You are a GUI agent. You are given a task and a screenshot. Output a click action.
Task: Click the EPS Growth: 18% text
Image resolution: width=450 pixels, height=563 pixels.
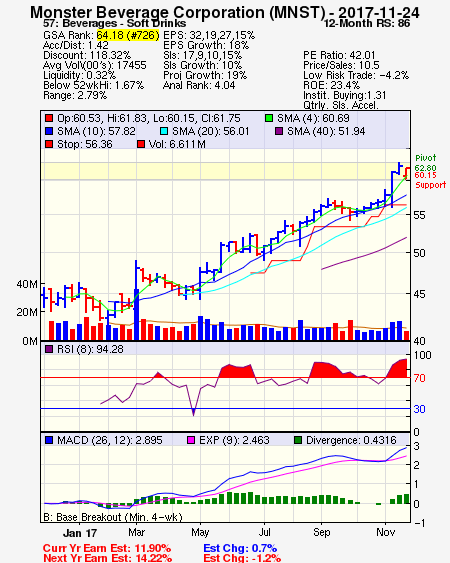tap(206, 45)
